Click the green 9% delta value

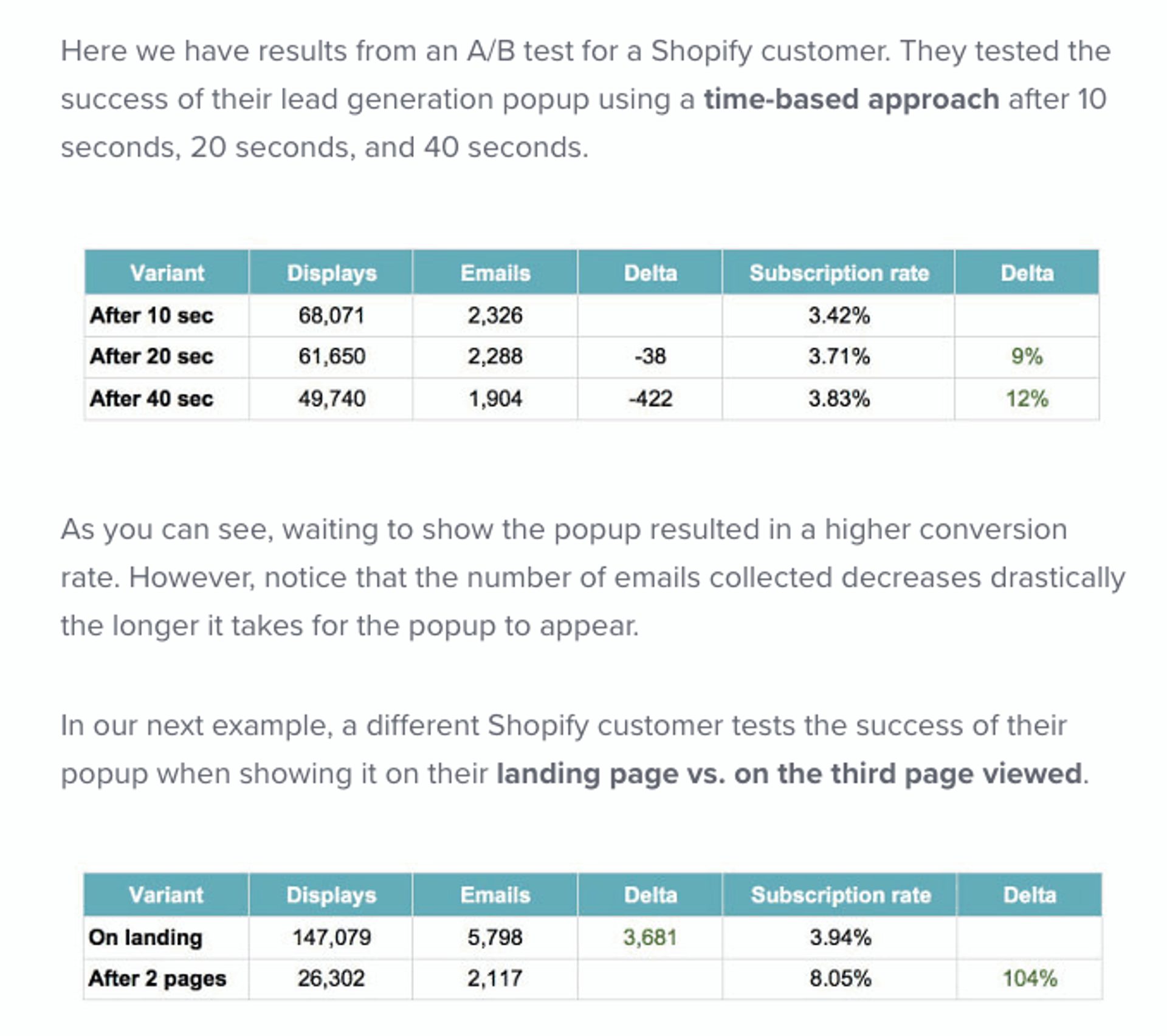(1027, 356)
